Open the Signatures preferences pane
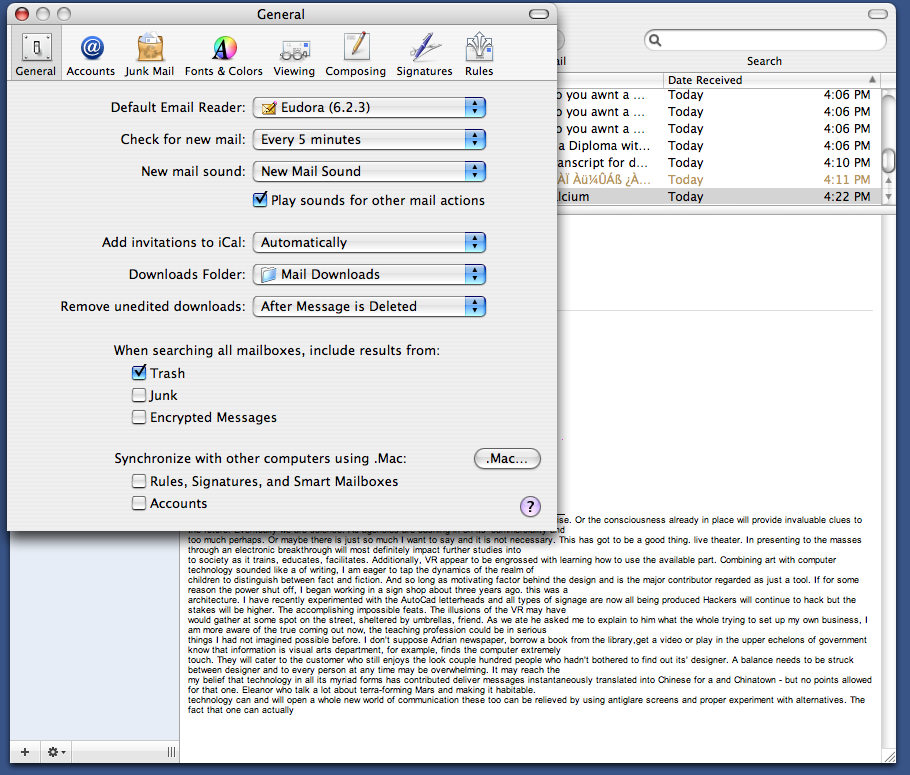This screenshot has height=775, width=910. (x=424, y=55)
